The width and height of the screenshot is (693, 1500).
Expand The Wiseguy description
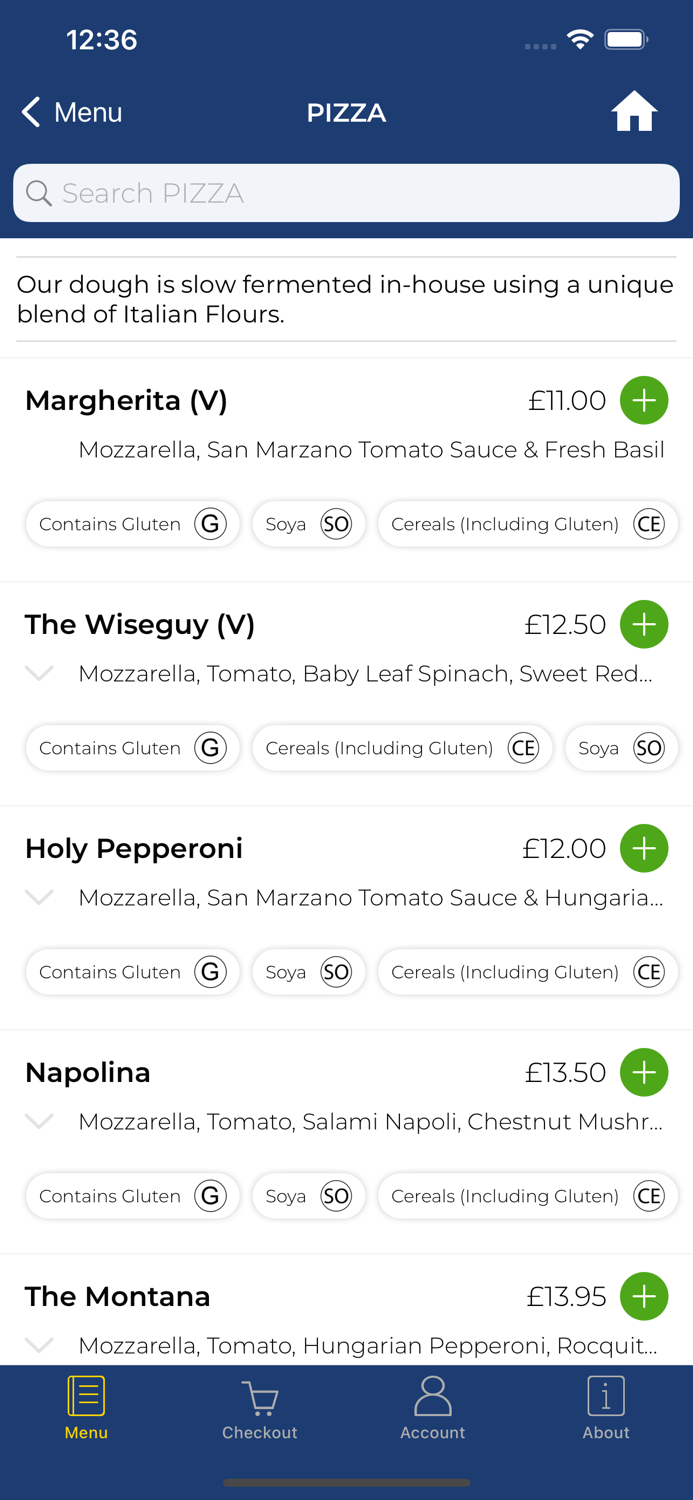[x=38, y=673]
